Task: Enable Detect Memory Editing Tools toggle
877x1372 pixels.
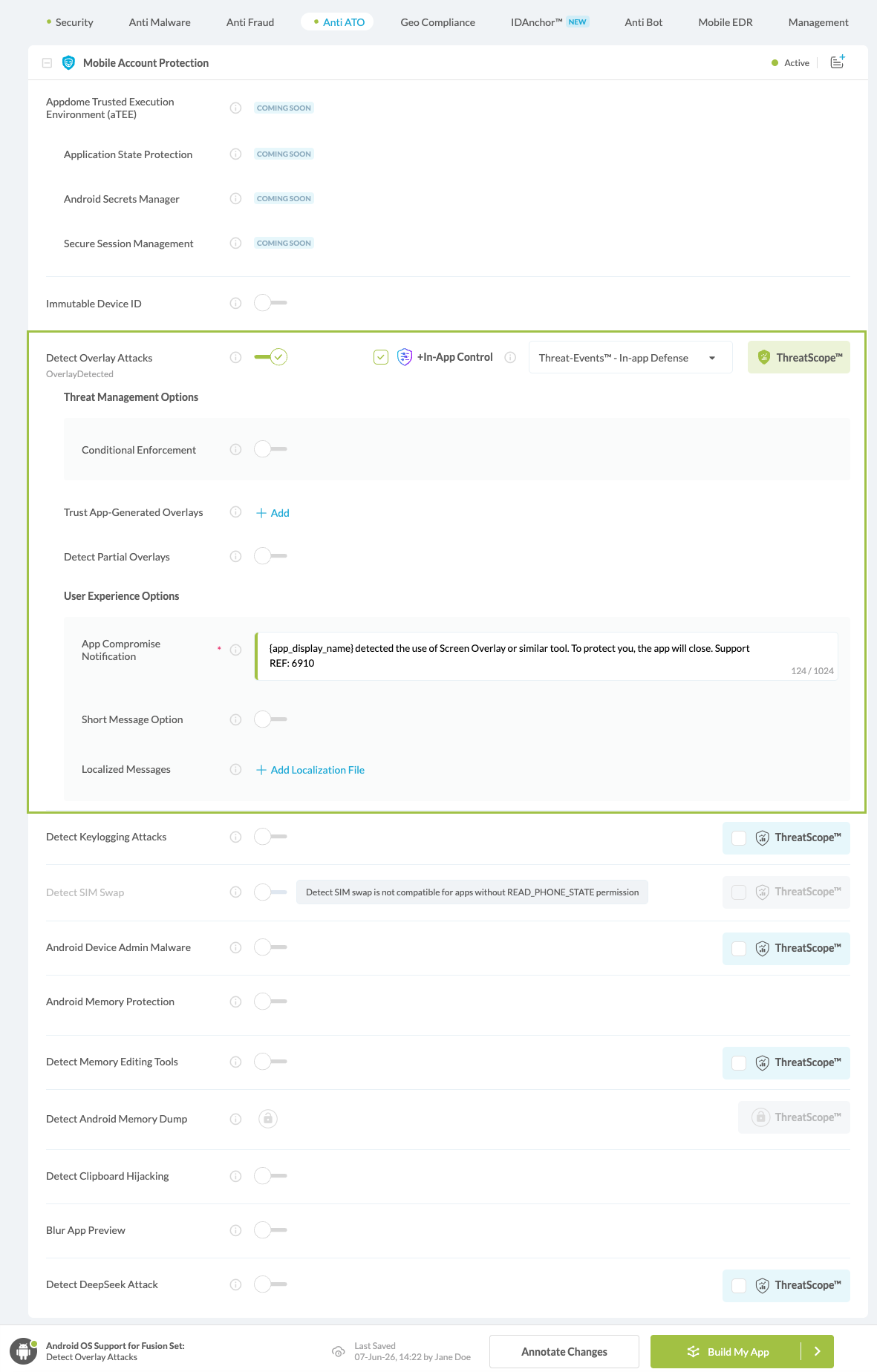Action: 270,1062
